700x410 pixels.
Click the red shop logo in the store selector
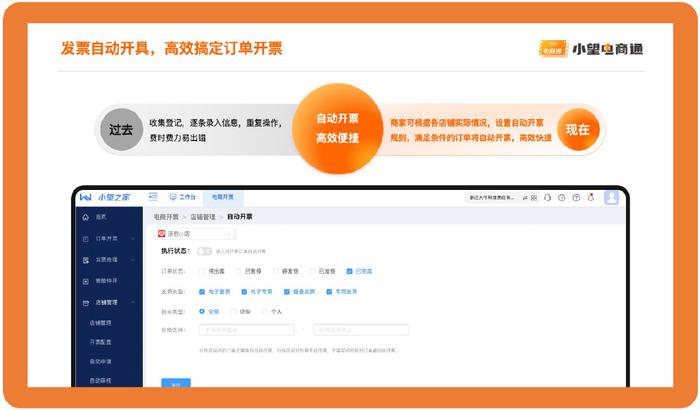coord(162,234)
